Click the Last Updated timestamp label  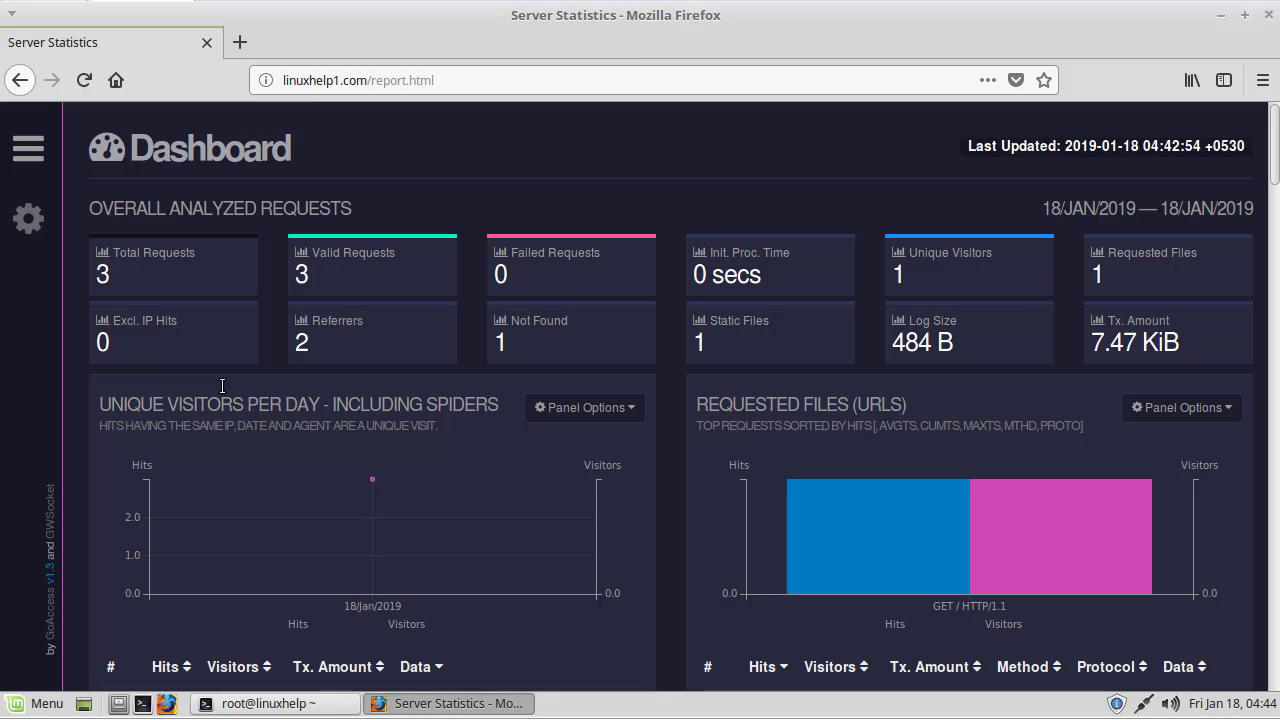pyautogui.click(x=1106, y=146)
